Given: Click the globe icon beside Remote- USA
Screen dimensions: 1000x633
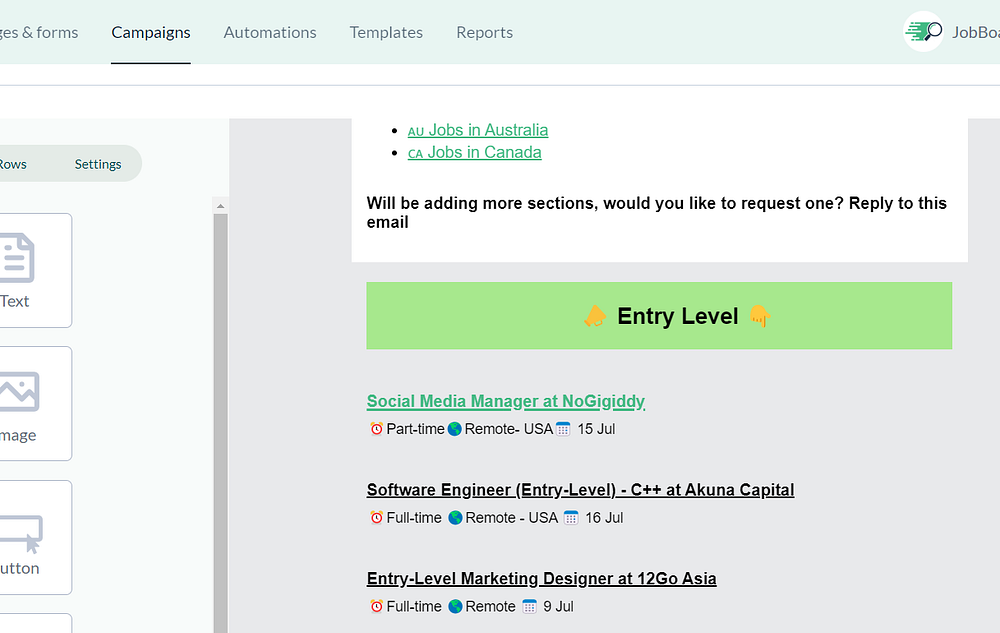Looking at the screenshot, I should tap(455, 429).
